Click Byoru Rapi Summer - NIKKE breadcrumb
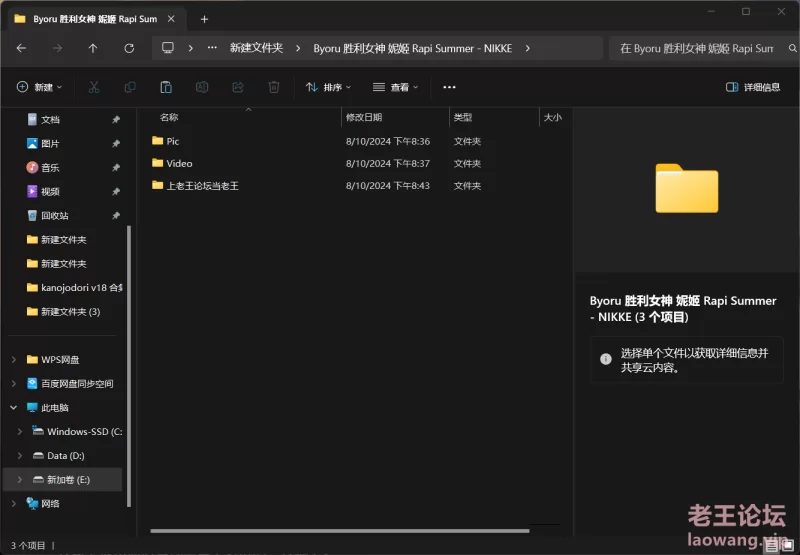Screen dimensions: 800x555 click(413, 48)
